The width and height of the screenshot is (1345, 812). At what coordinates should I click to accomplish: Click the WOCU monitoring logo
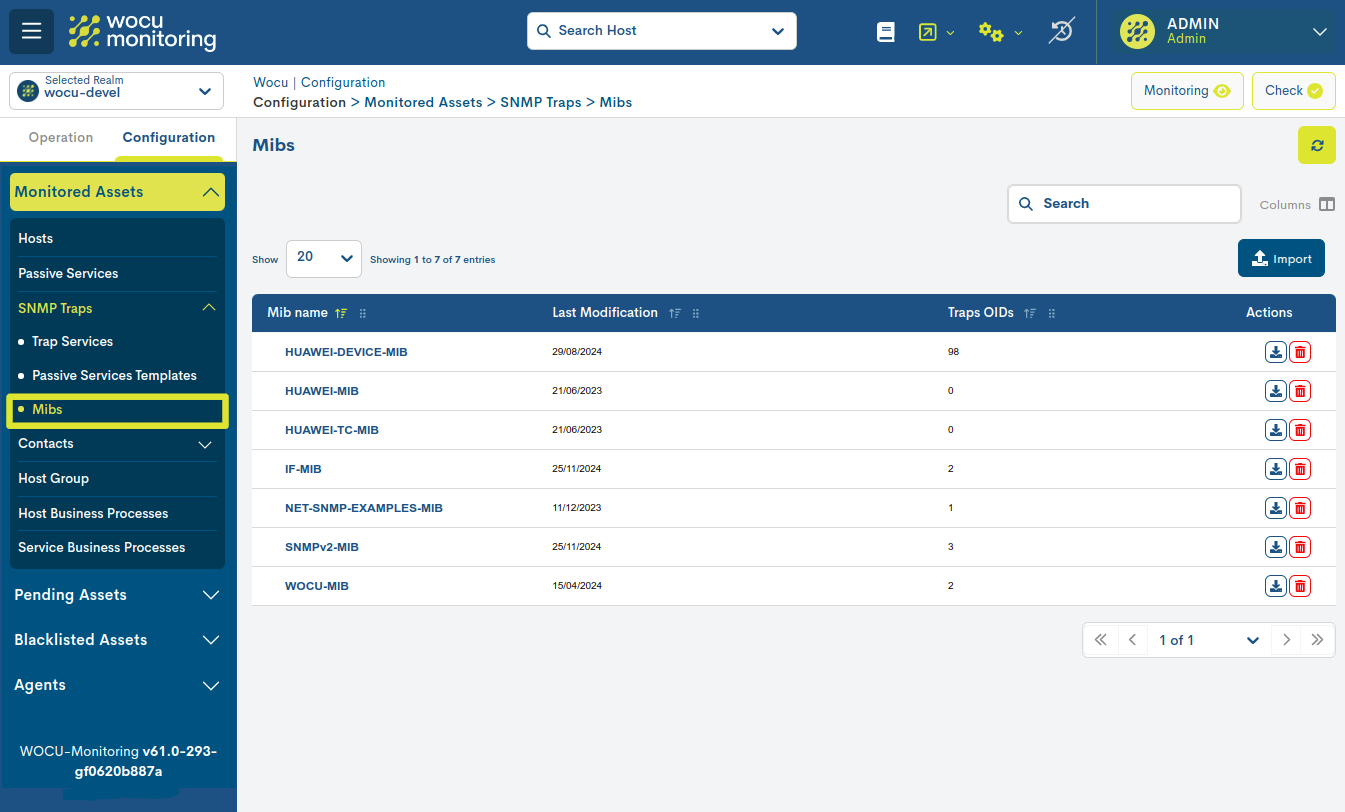142,31
